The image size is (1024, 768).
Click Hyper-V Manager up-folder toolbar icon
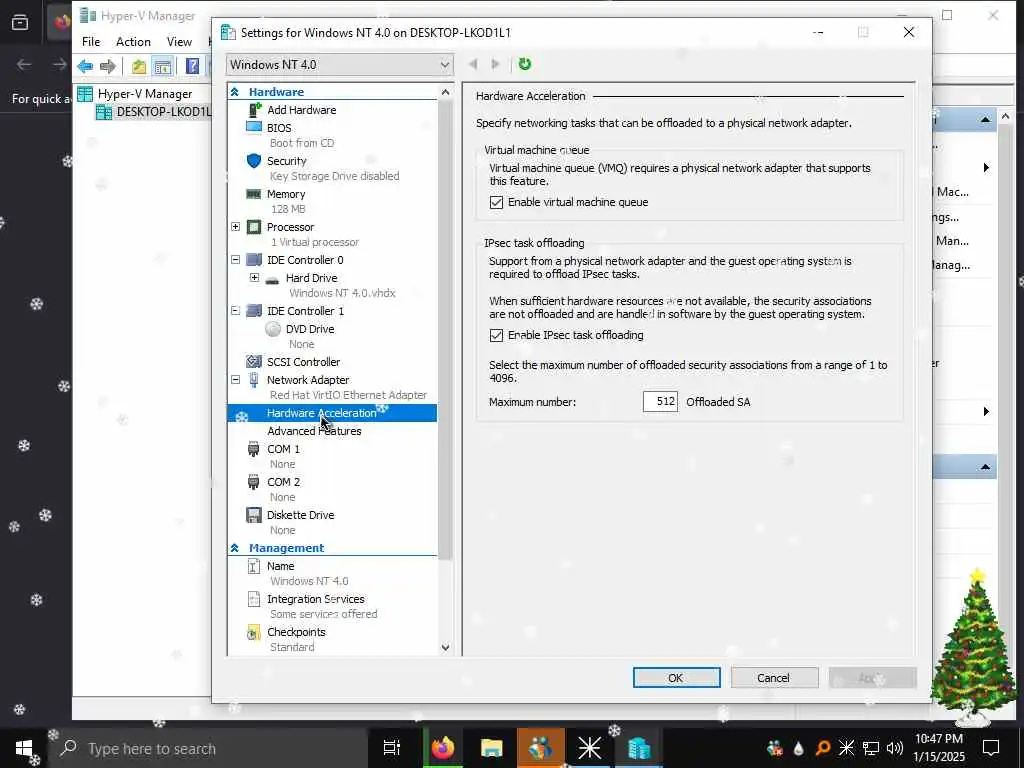click(x=138, y=66)
